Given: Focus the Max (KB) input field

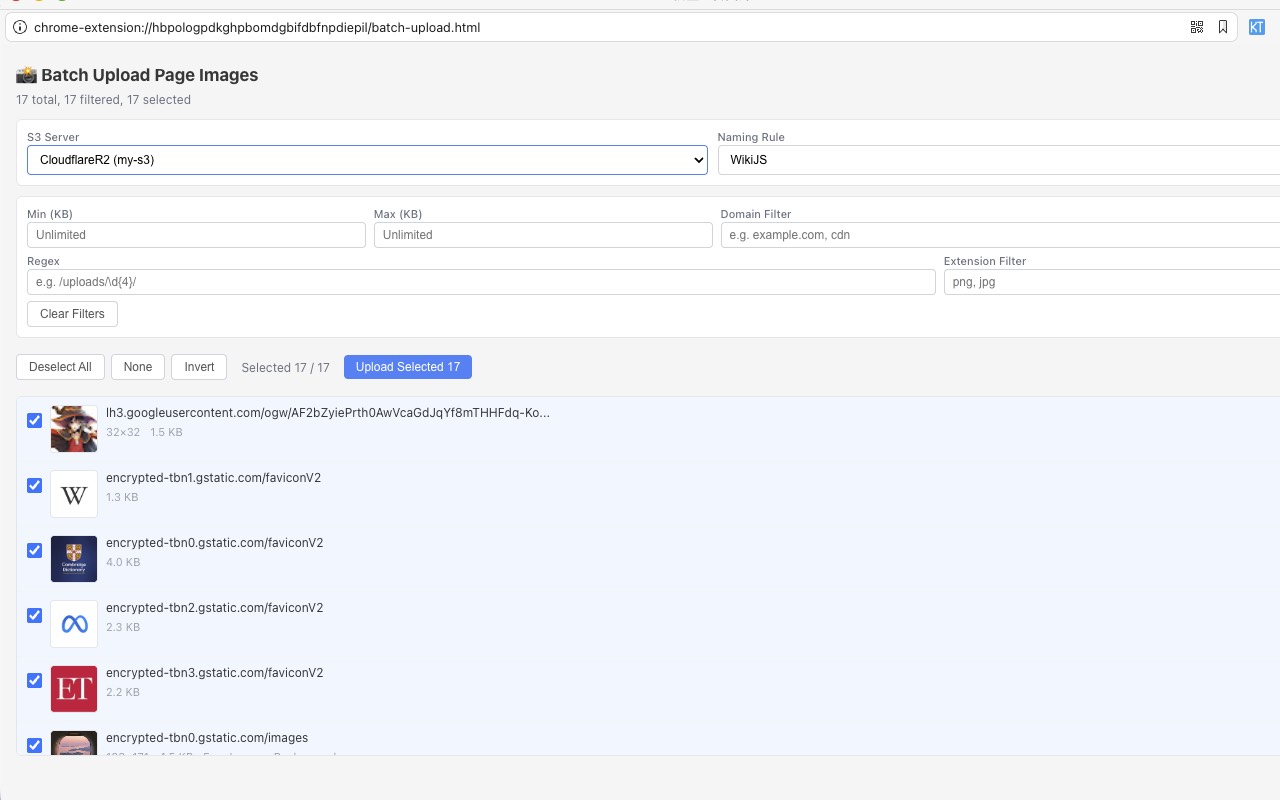Looking at the screenshot, I should 543,235.
